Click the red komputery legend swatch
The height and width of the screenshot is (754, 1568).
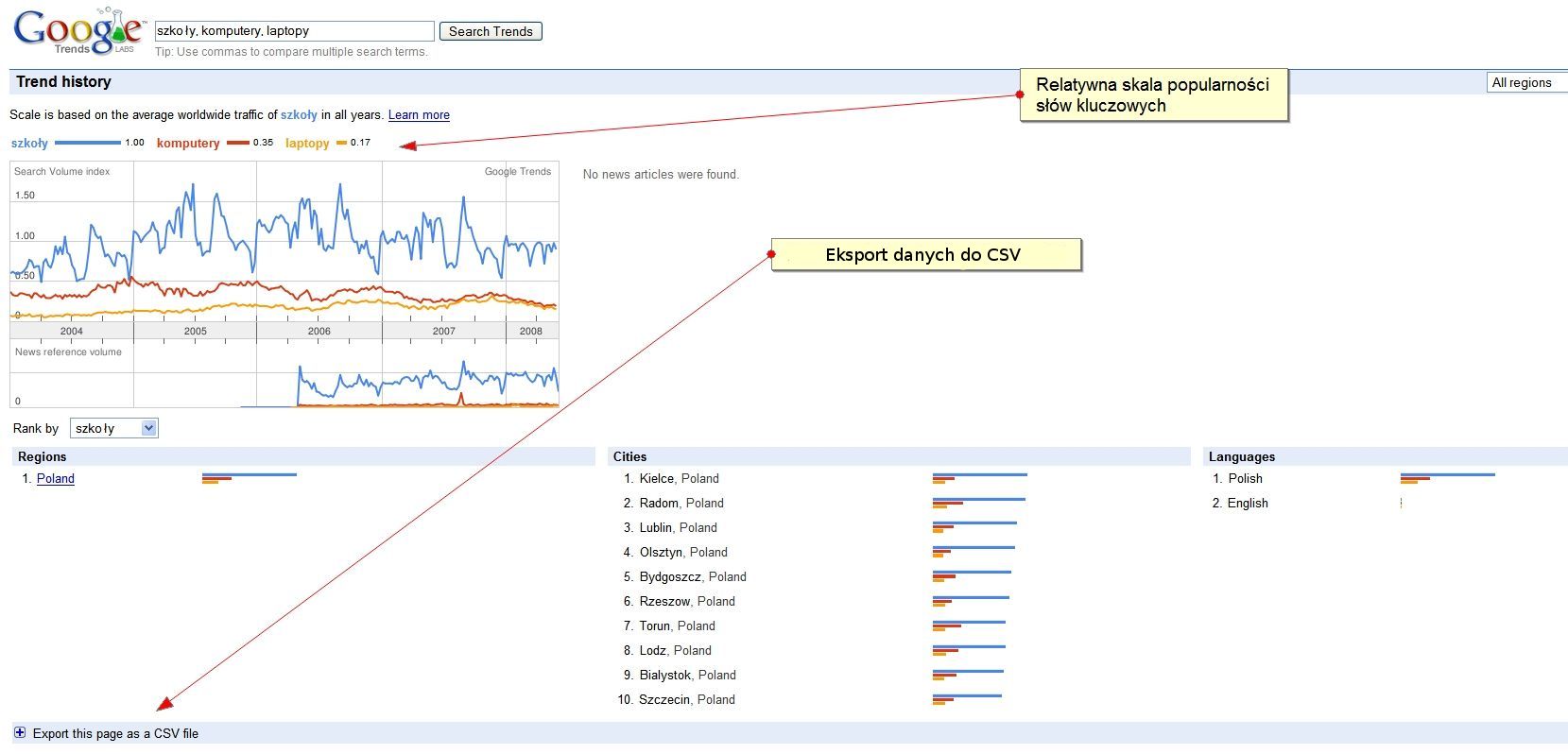click(238, 143)
